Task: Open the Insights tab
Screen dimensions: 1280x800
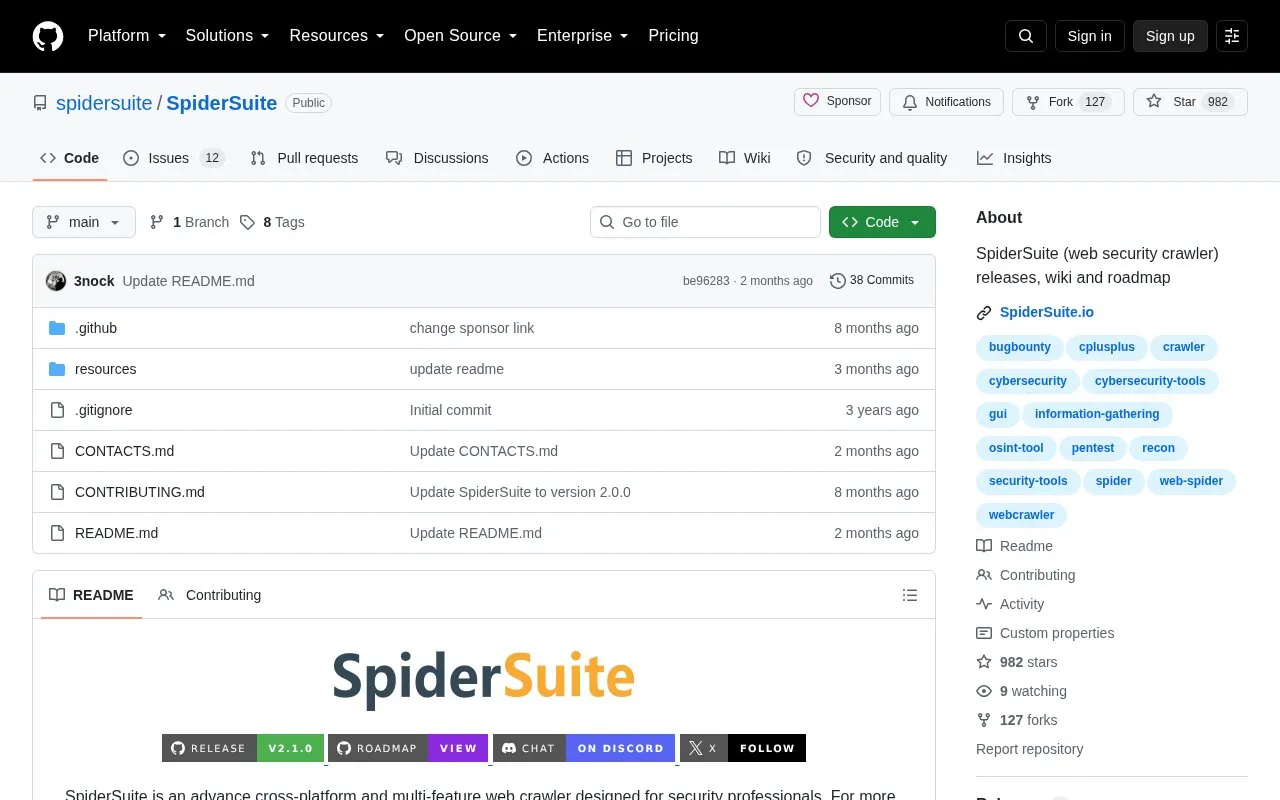Action: [x=1014, y=158]
